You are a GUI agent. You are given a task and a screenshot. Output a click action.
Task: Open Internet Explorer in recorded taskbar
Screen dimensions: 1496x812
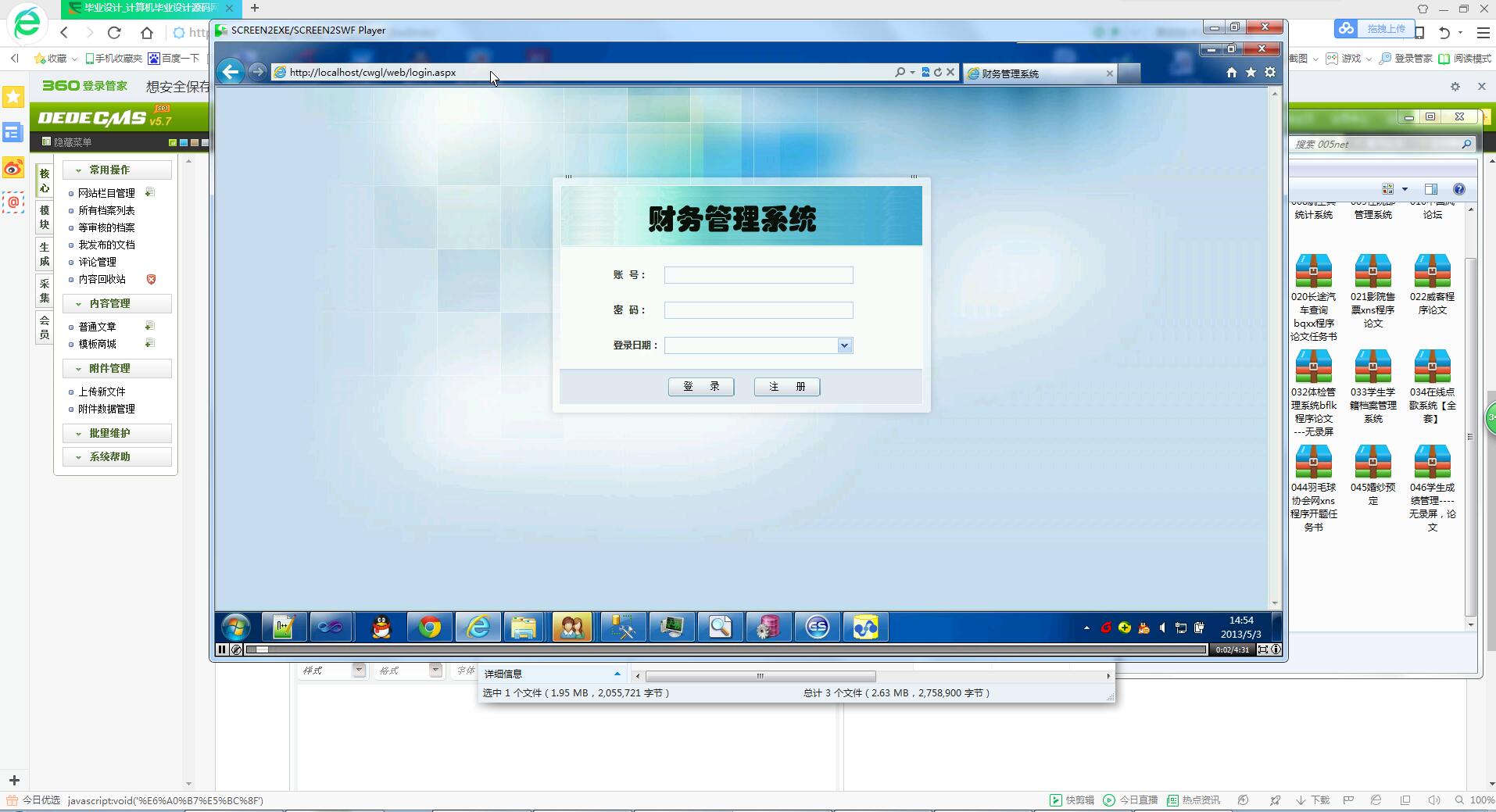[x=478, y=627]
